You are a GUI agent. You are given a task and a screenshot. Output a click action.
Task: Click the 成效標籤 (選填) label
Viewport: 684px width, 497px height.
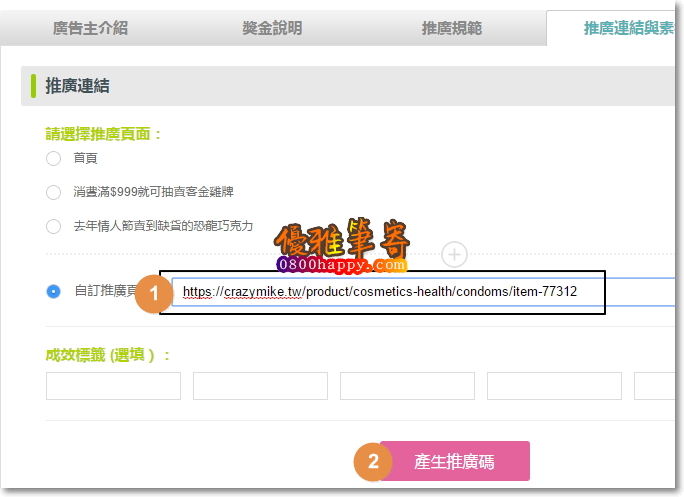click(108, 355)
